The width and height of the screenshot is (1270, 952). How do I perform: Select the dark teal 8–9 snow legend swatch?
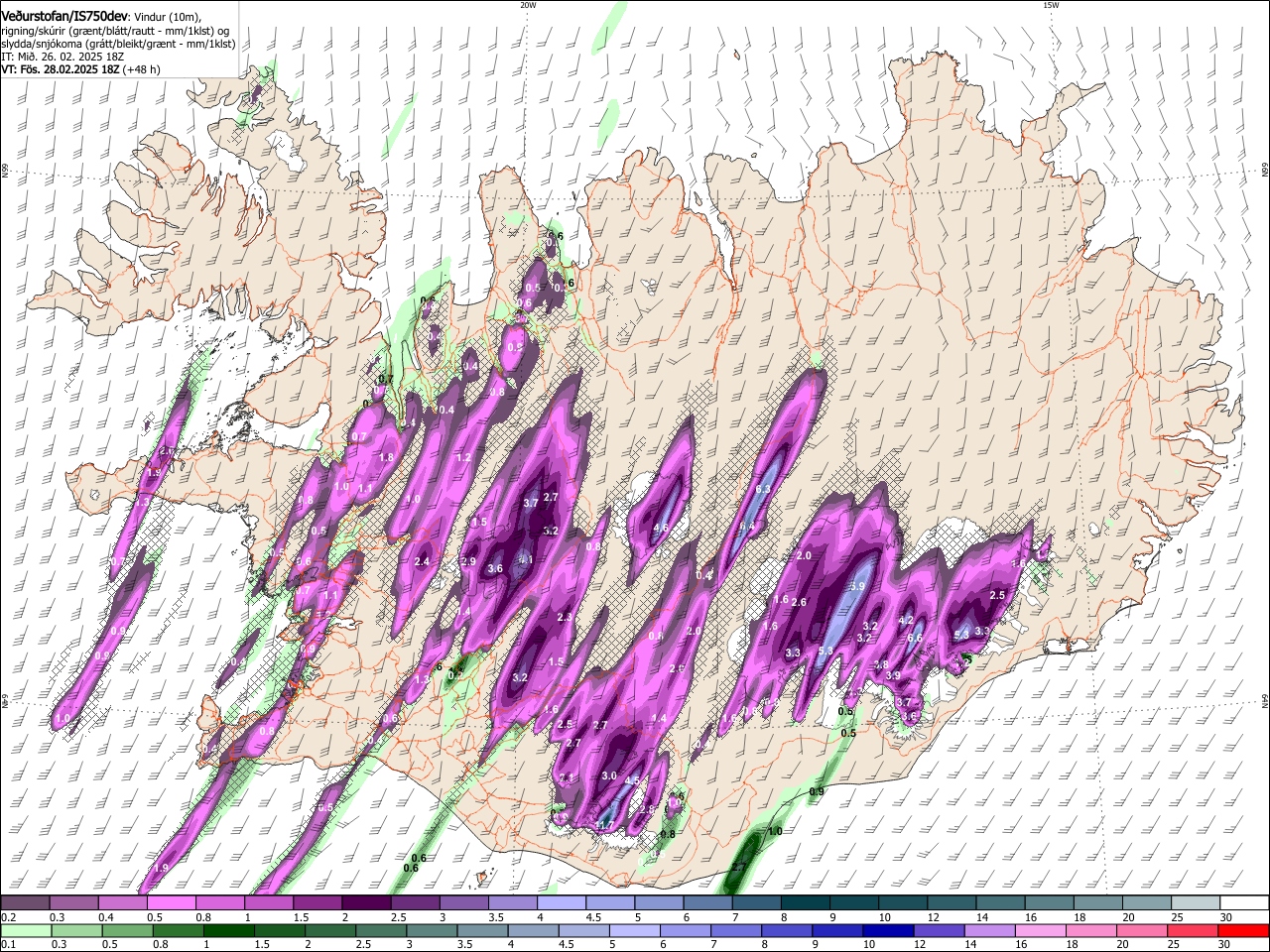tap(805, 903)
